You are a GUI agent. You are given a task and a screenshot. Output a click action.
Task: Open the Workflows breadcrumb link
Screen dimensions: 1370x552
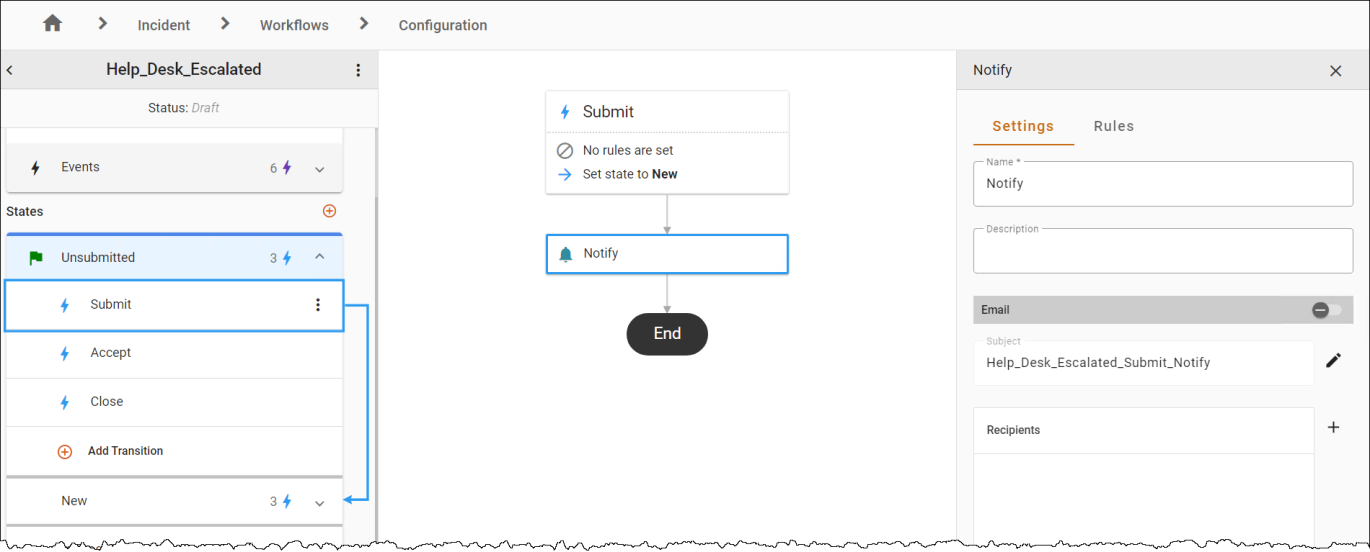(x=294, y=25)
